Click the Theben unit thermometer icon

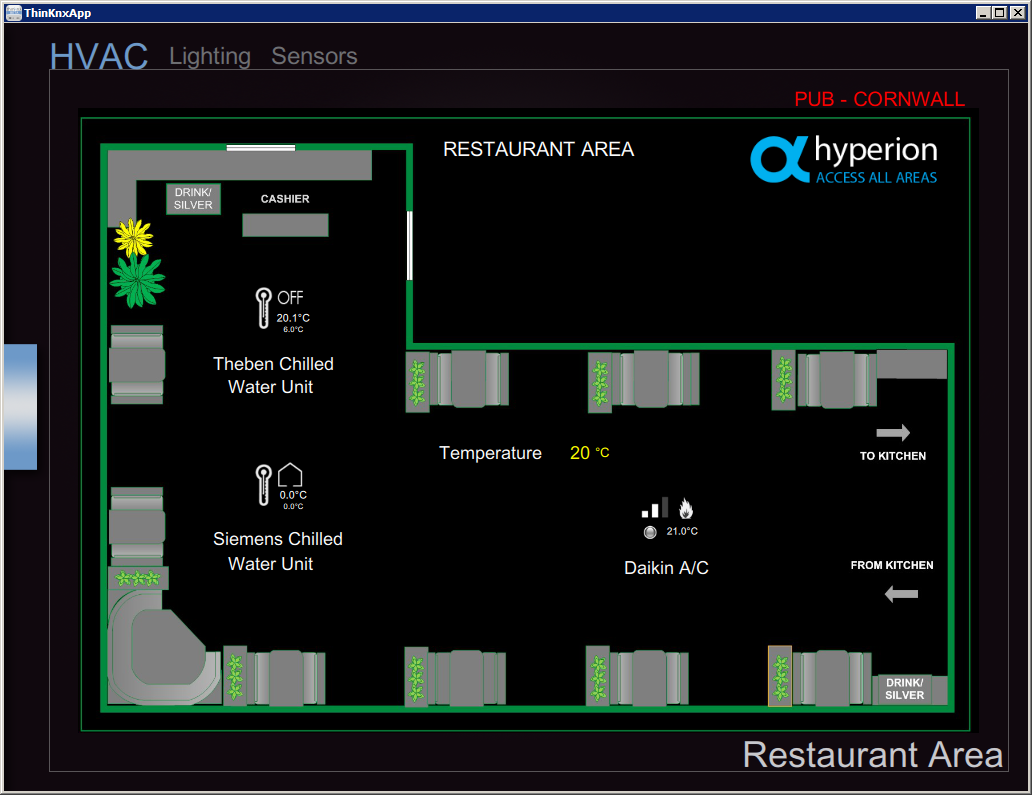[x=264, y=308]
